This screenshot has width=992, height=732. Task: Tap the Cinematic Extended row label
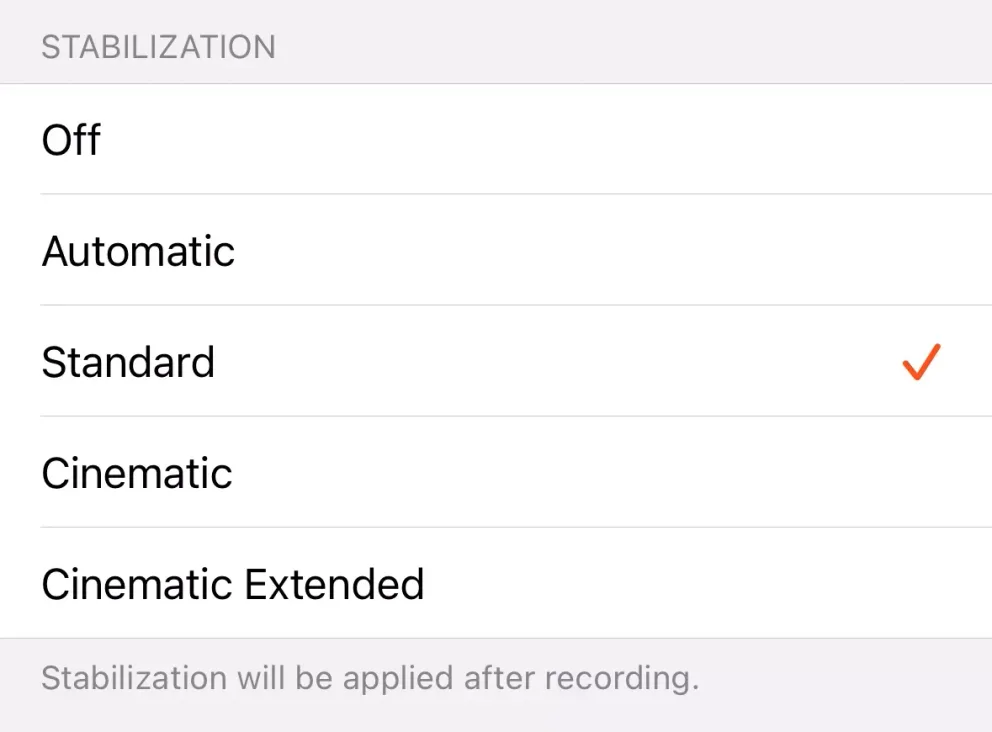(232, 584)
